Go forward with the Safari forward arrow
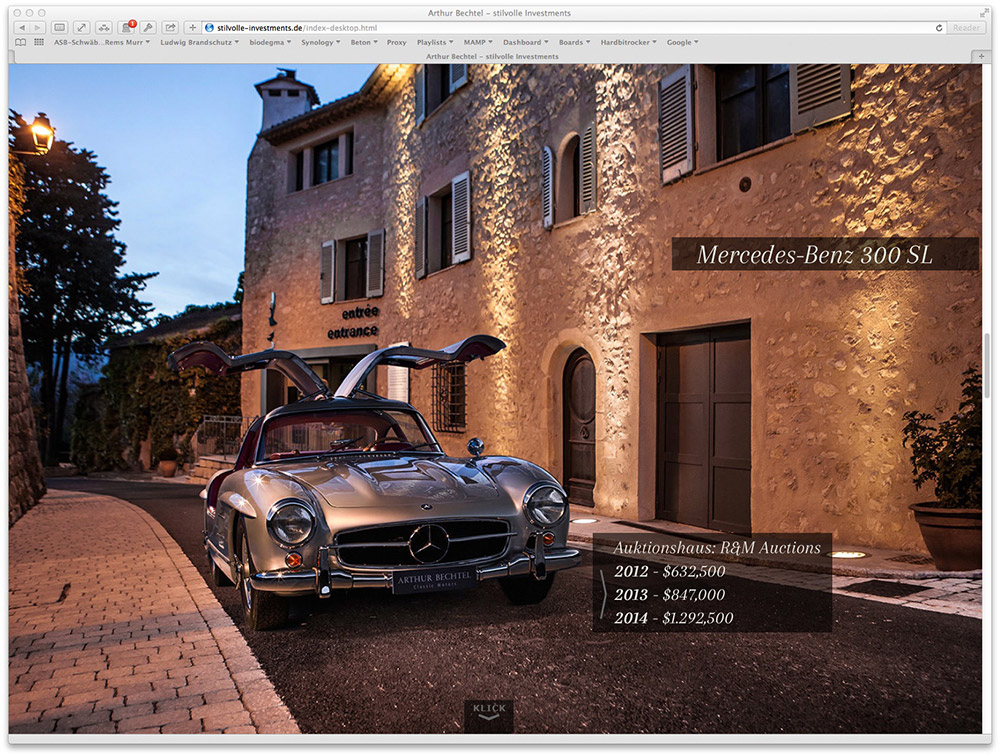The width and height of the screenshot is (1000, 756). 37,27
